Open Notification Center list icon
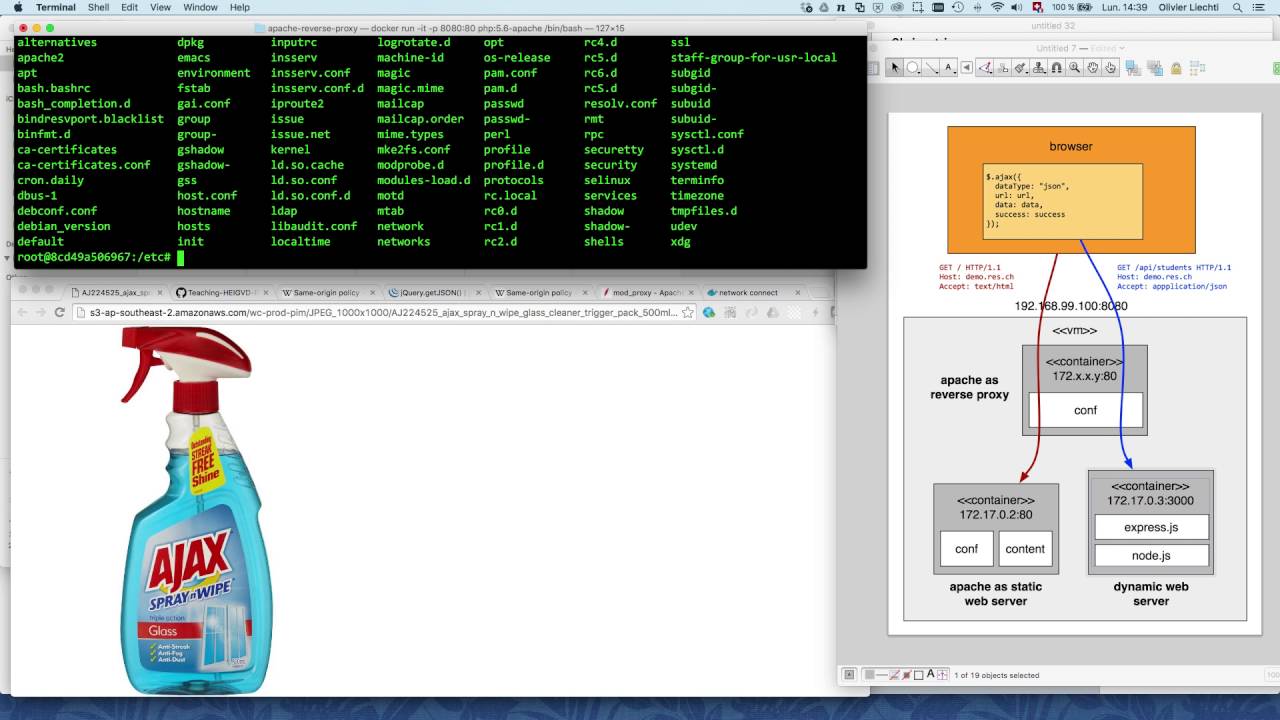 (x=1259, y=7)
